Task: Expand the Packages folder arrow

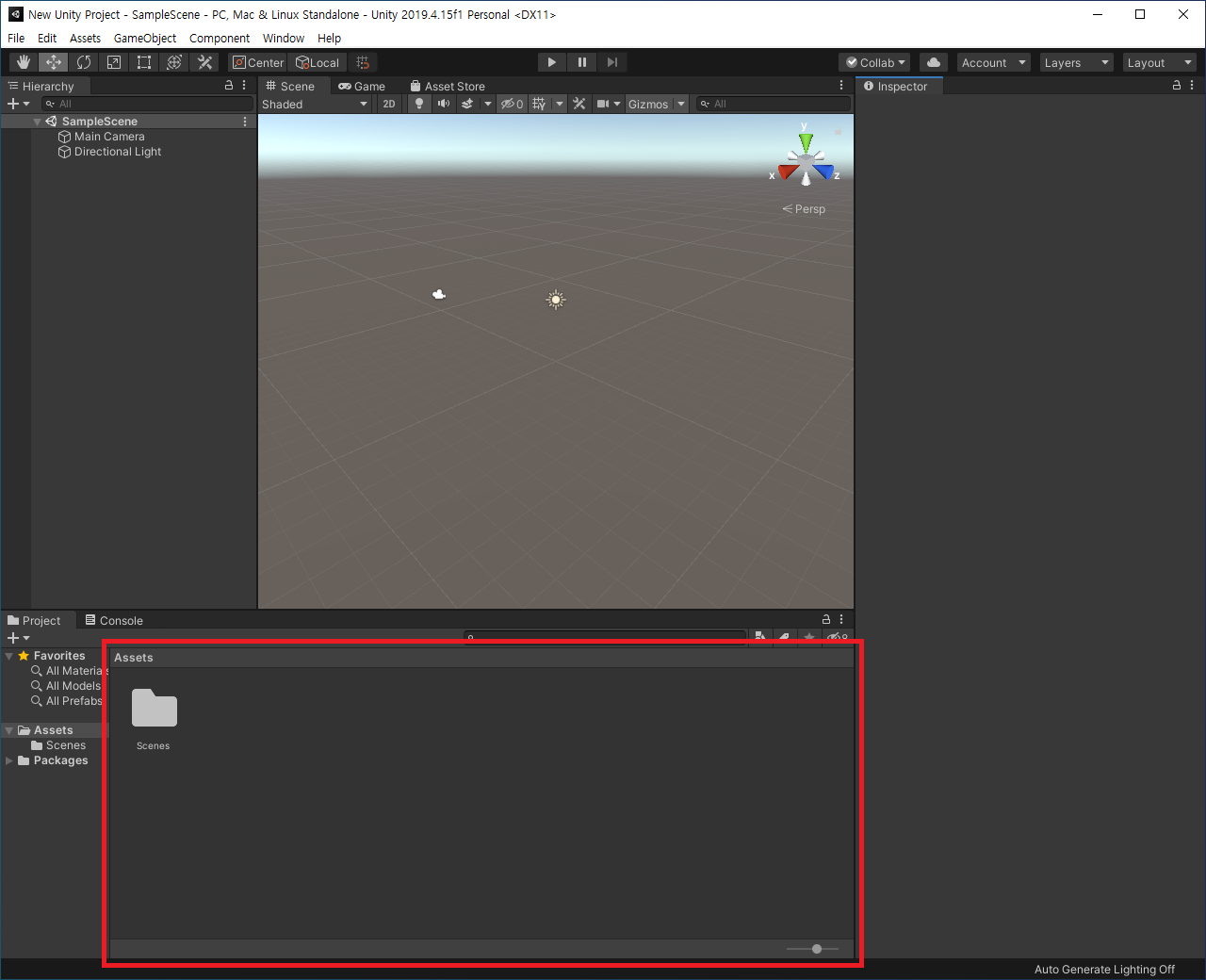Action: [x=9, y=760]
